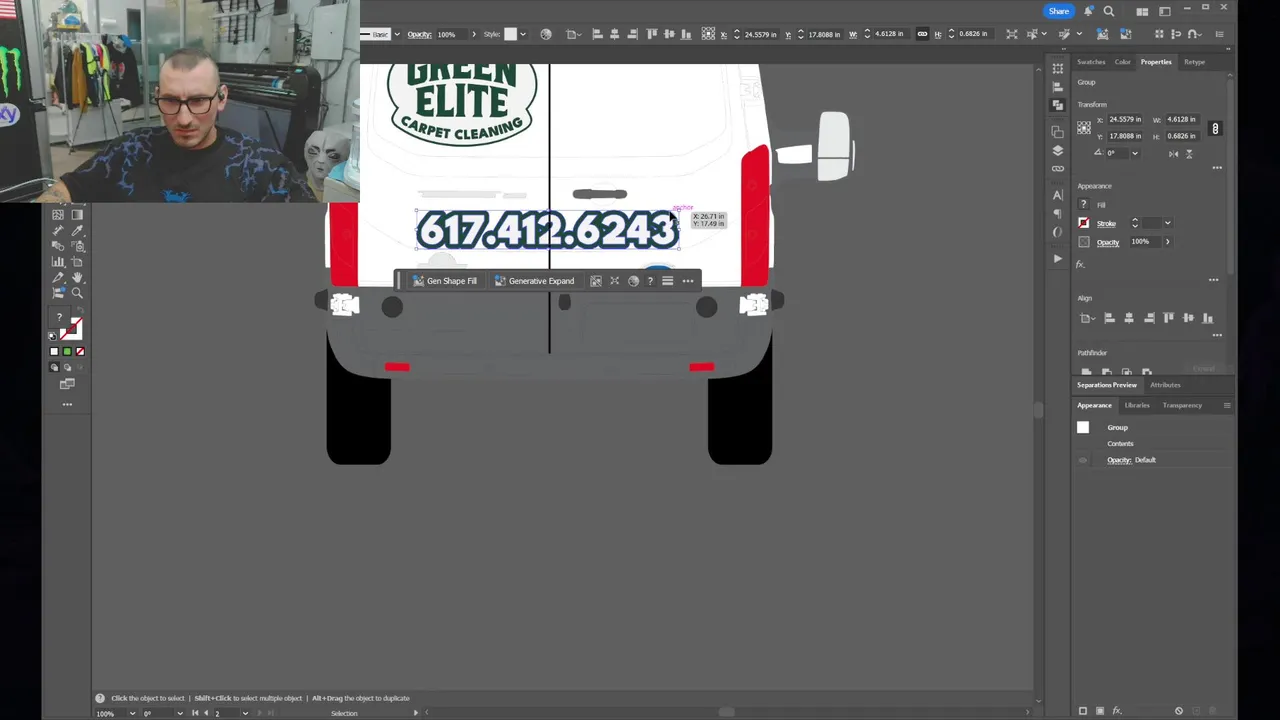The height and width of the screenshot is (720, 1280).
Task: Click the Edit Toolbar three-dots button
Action: (x=67, y=404)
